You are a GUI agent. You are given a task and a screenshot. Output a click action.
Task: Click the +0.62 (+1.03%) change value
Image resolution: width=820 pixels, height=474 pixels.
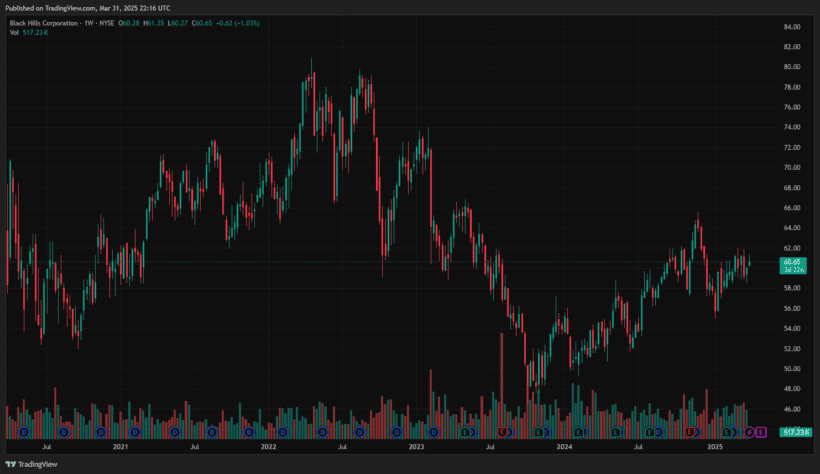(238, 23)
